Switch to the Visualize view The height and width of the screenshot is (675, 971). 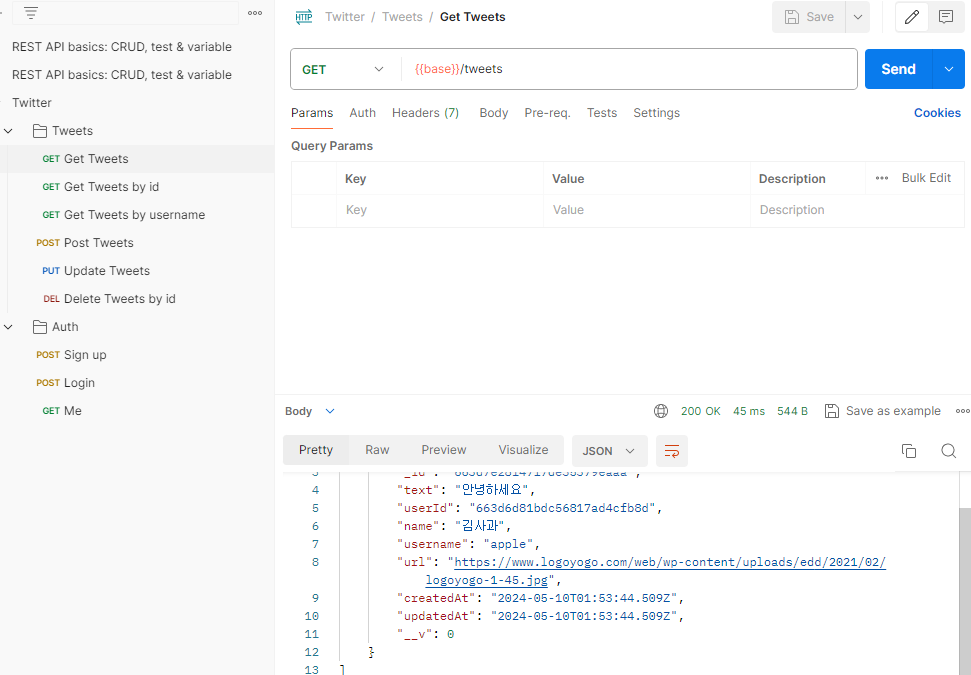(x=523, y=450)
